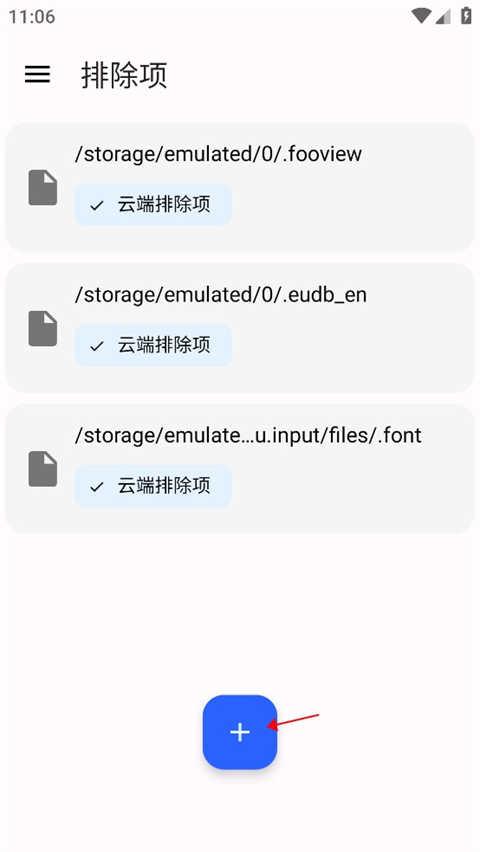Click the 排除项 page title
The height and width of the screenshot is (852, 480).
click(124, 75)
